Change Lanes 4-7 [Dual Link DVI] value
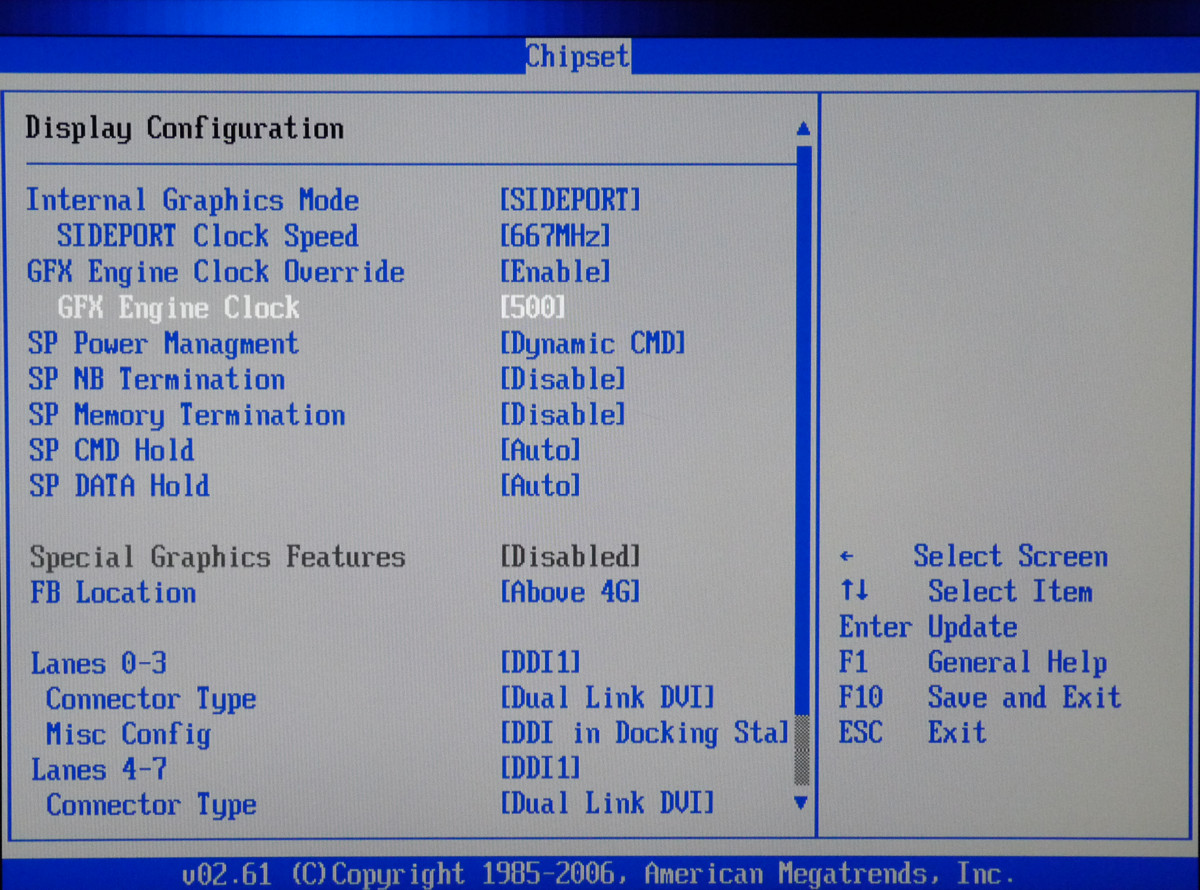This screenshot has width=1200, height=890. (x=607, y=803)
